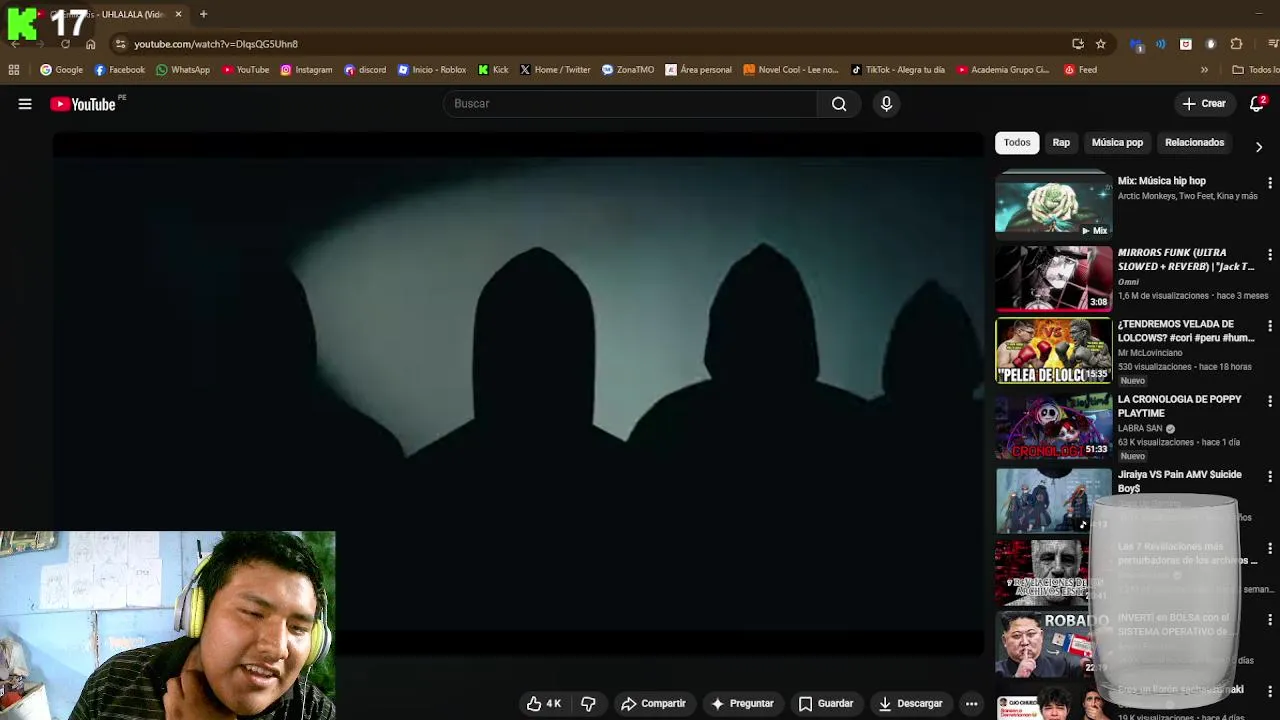Viewport: 1280px width, 720px height.
Task: Open the install/cast icon in address bar
Action: [1078, 44]
